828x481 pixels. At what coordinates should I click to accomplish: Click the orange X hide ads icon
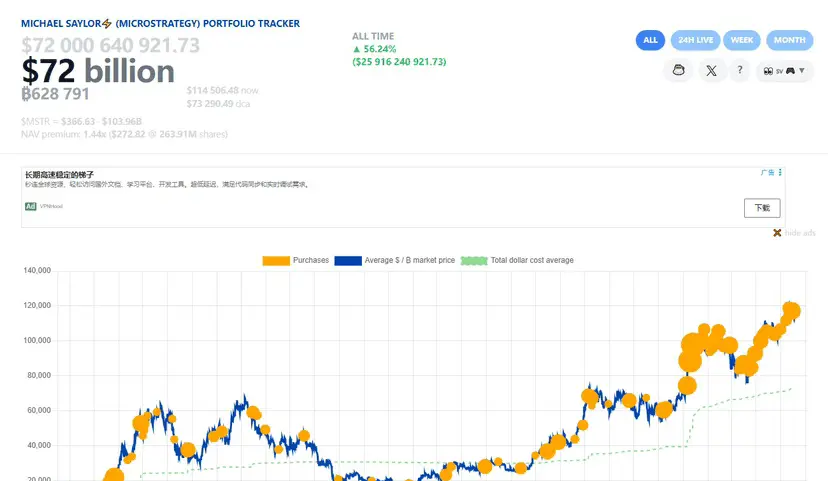(777, 233)
